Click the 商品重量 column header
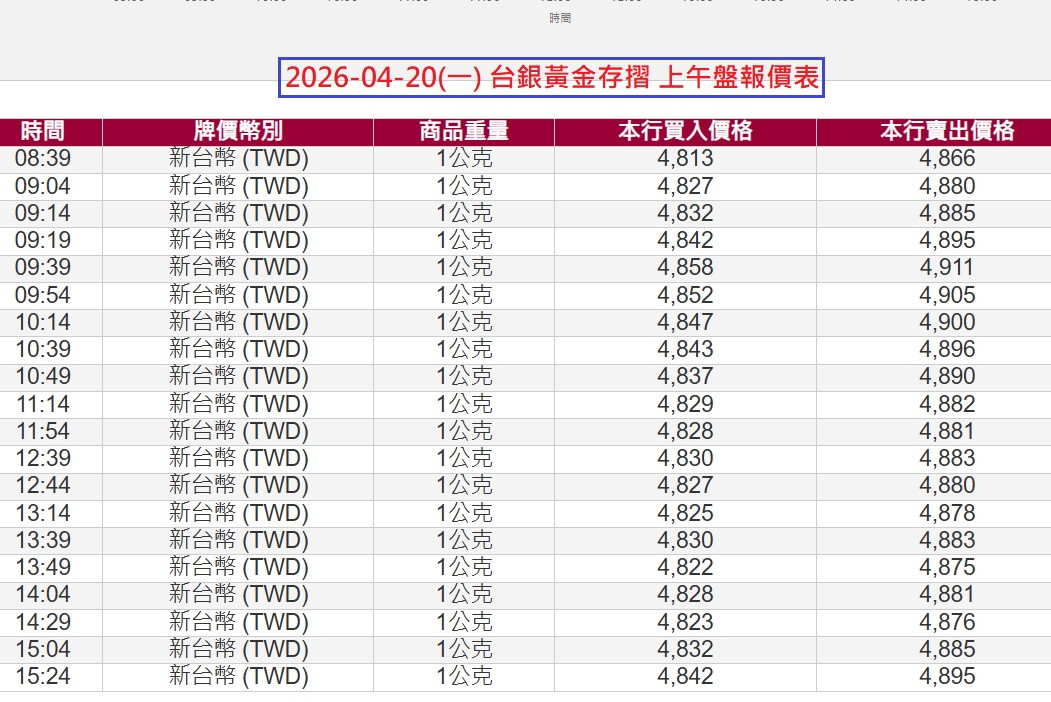 [x=464, y=131]
